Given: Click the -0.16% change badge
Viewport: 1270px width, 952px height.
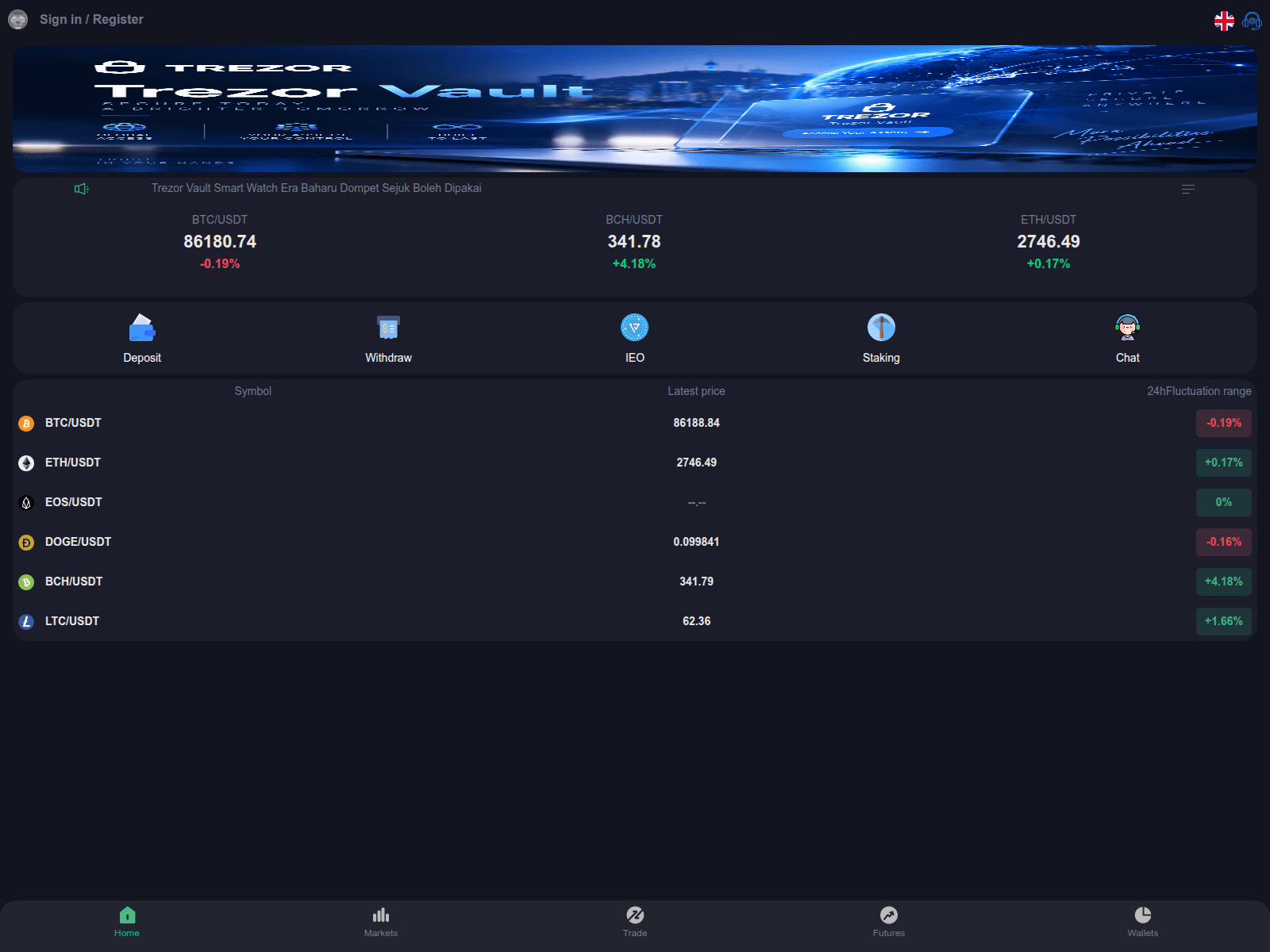Looking at the screenshot, I should point(1223,542).
